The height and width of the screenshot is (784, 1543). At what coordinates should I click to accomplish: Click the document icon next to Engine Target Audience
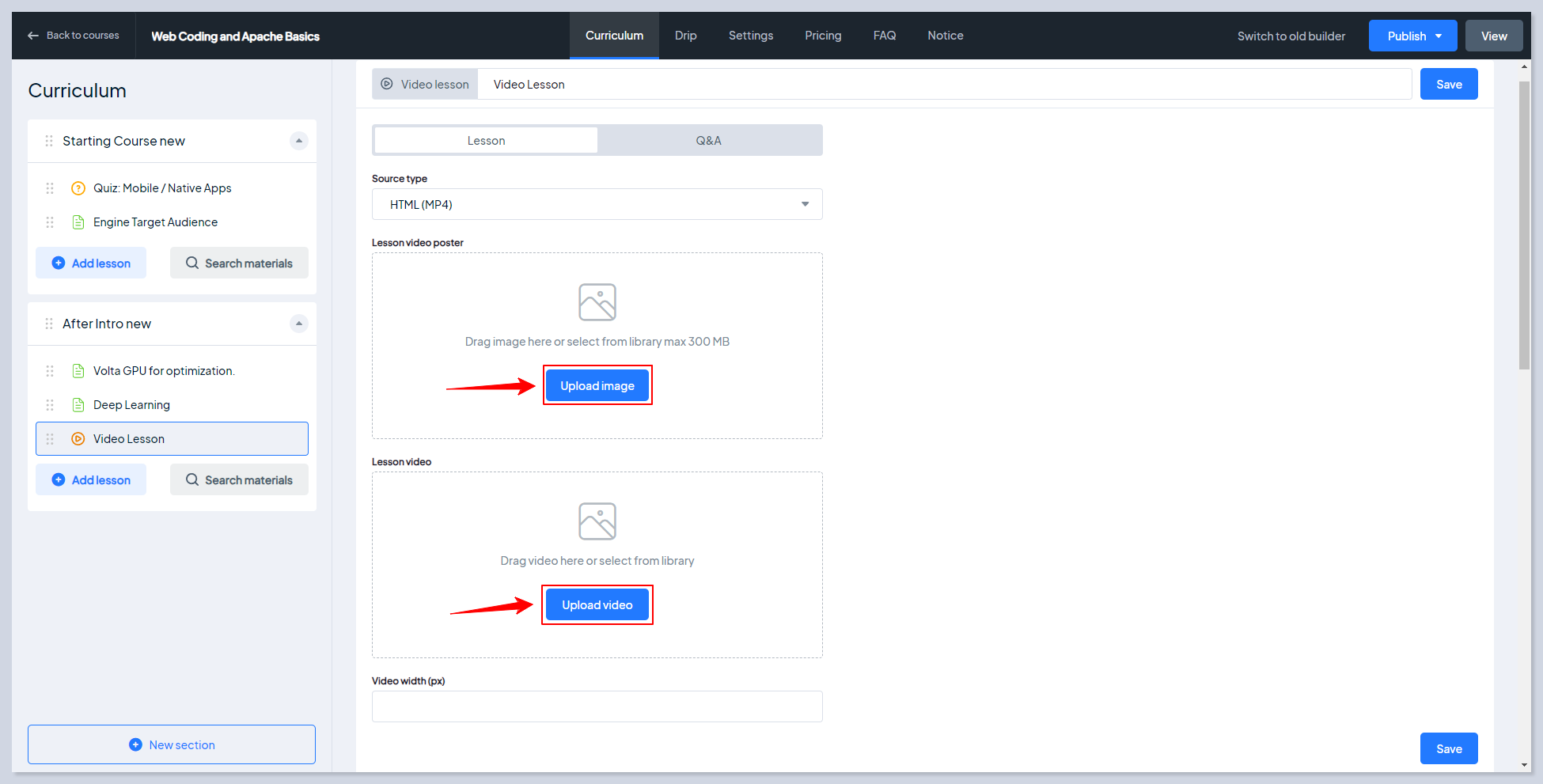click(78, 222)
